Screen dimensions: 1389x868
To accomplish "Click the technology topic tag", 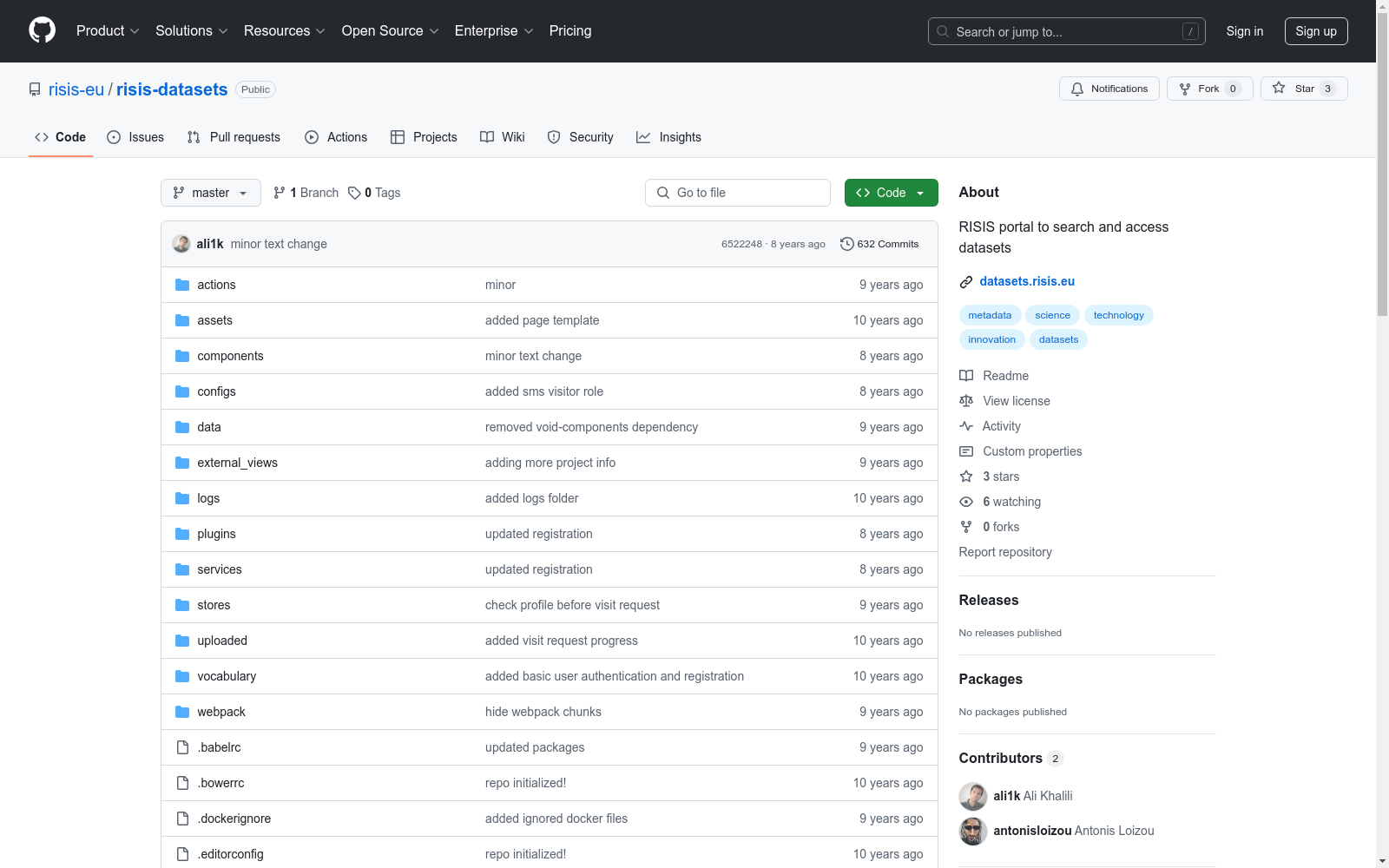I will coord(1119,315).
